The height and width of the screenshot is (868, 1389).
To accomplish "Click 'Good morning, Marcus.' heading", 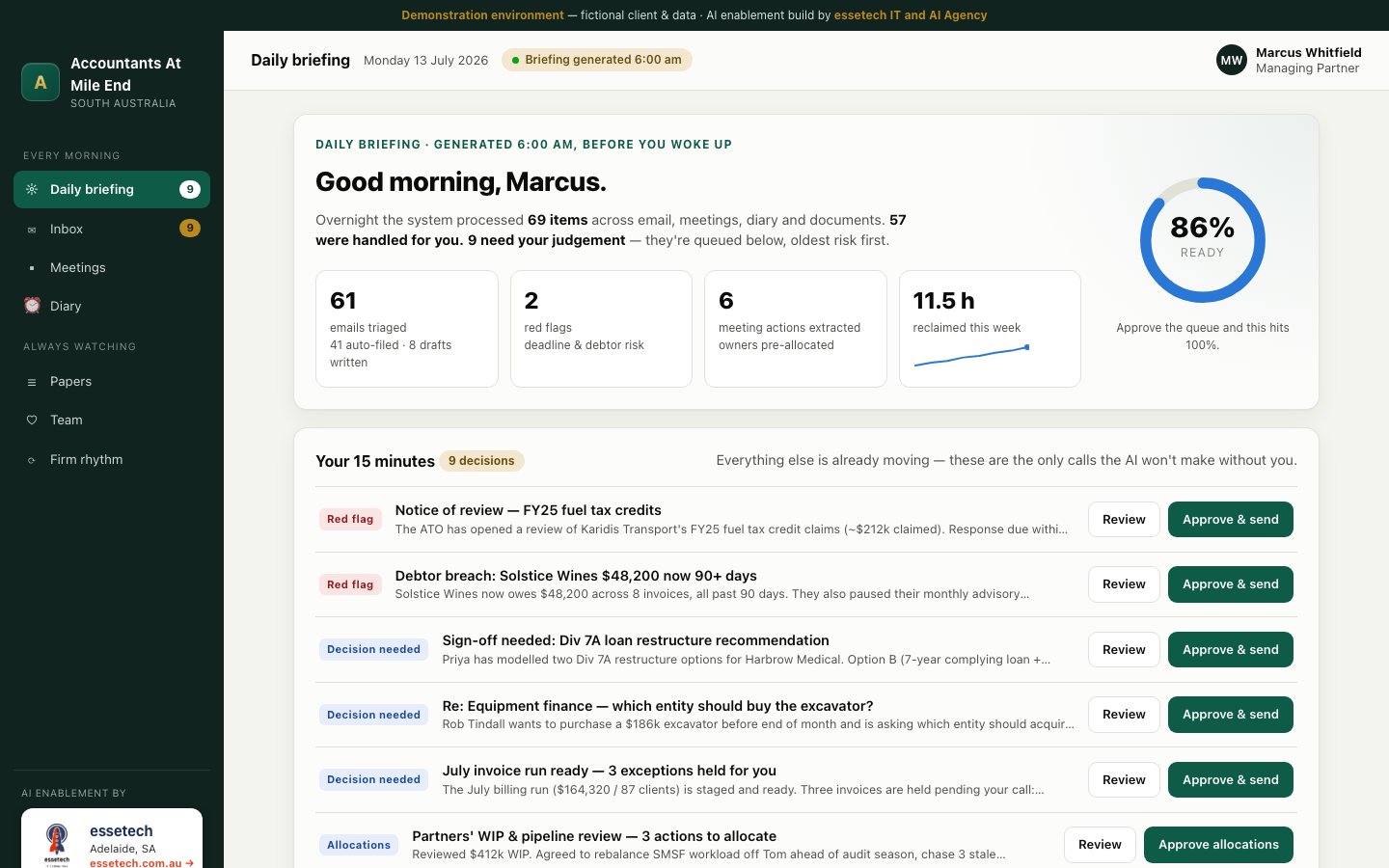I will [x=461, y=181].
